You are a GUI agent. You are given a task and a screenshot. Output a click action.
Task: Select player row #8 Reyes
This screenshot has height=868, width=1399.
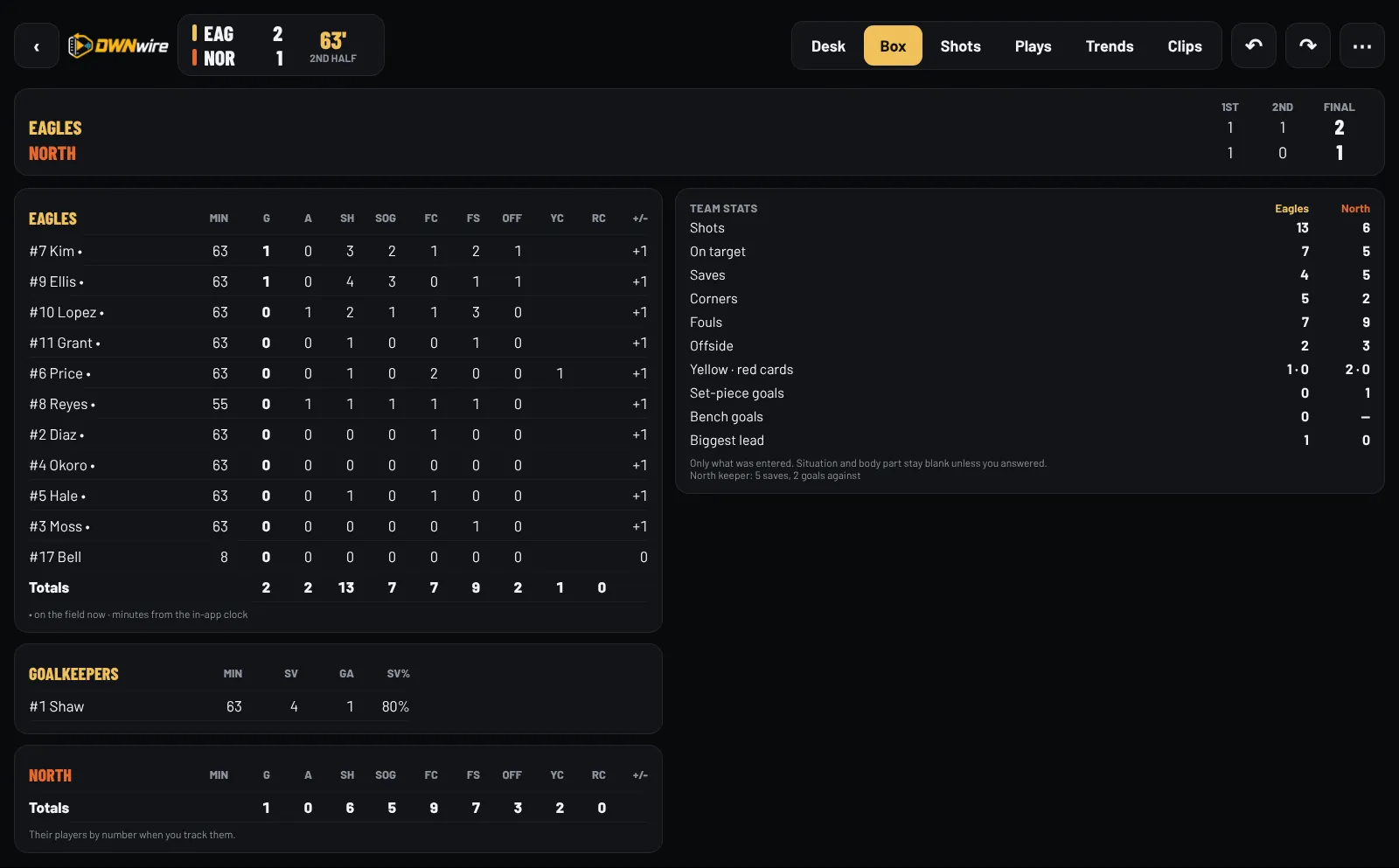[x=338, y=404]
